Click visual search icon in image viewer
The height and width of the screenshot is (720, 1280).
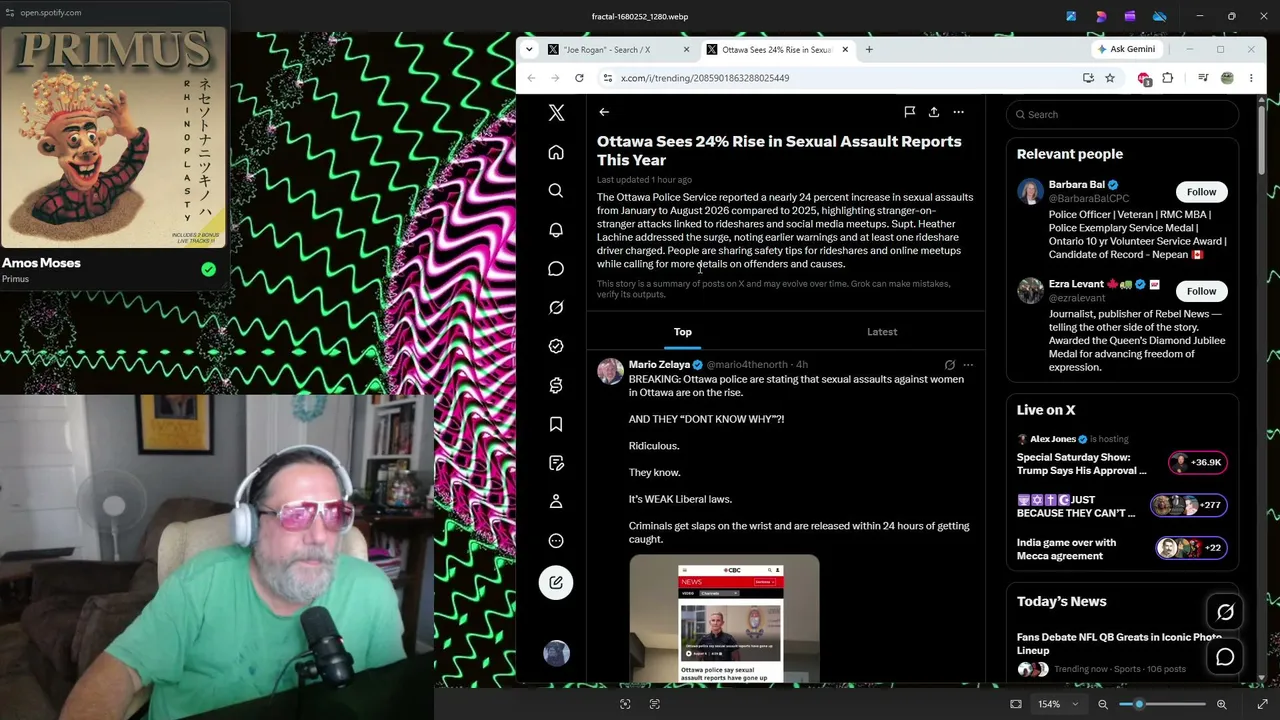point(625,704)
